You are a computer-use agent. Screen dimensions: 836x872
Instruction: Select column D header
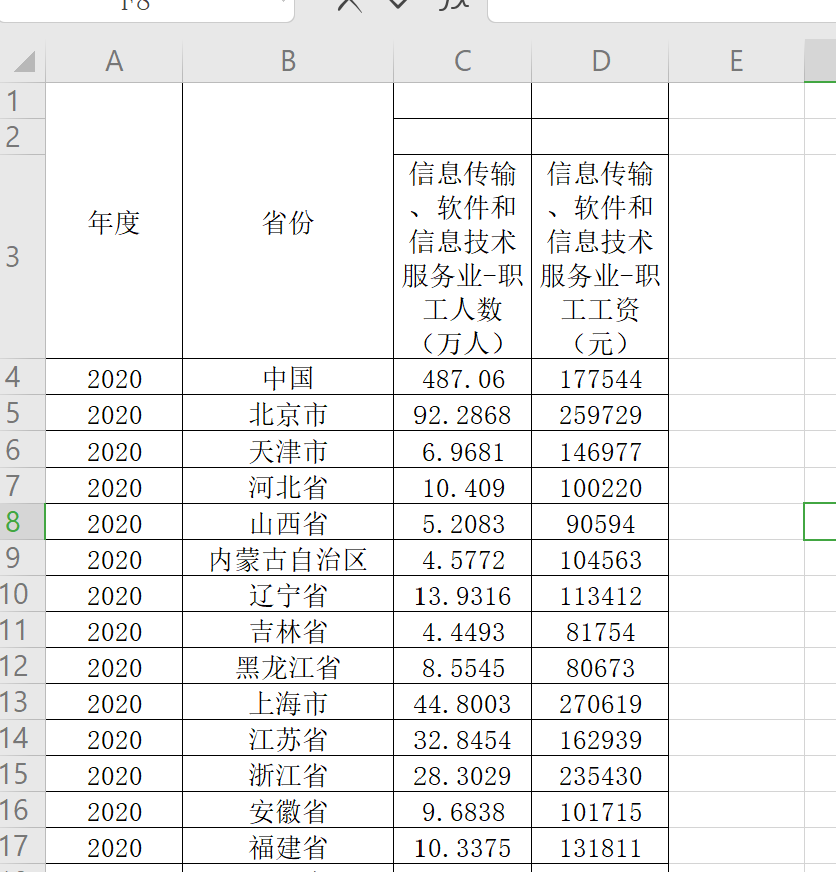pyautogui.click(x=600, y=61)
